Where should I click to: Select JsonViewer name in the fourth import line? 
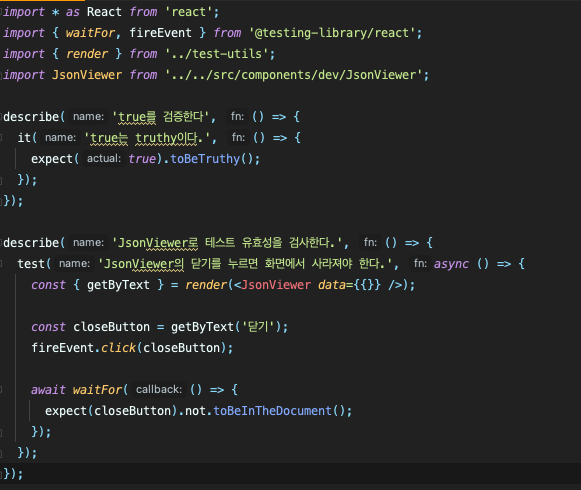pyautogui.click(x=87, y=75)
